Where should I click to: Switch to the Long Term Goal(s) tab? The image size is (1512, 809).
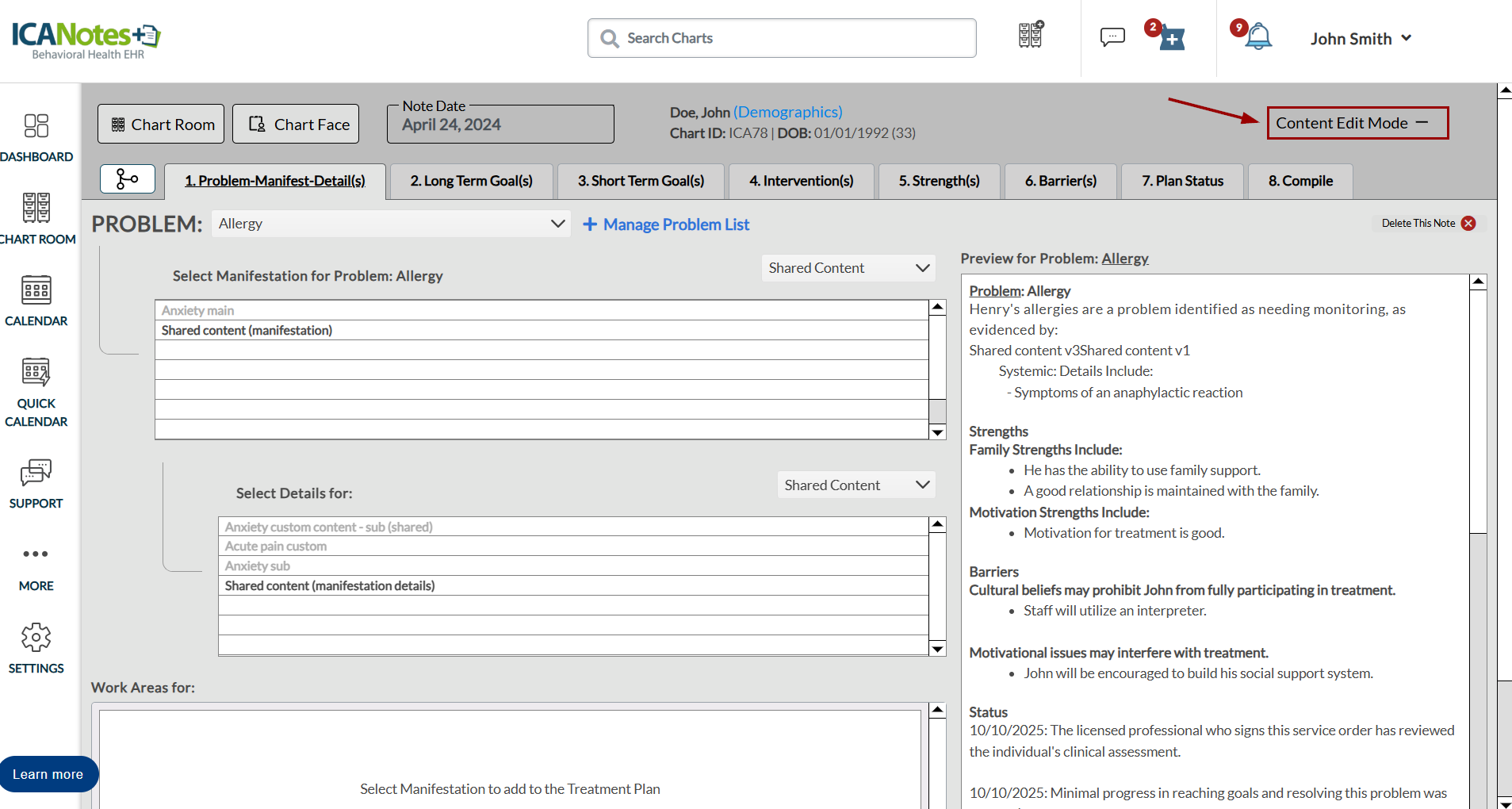[471, 181]
